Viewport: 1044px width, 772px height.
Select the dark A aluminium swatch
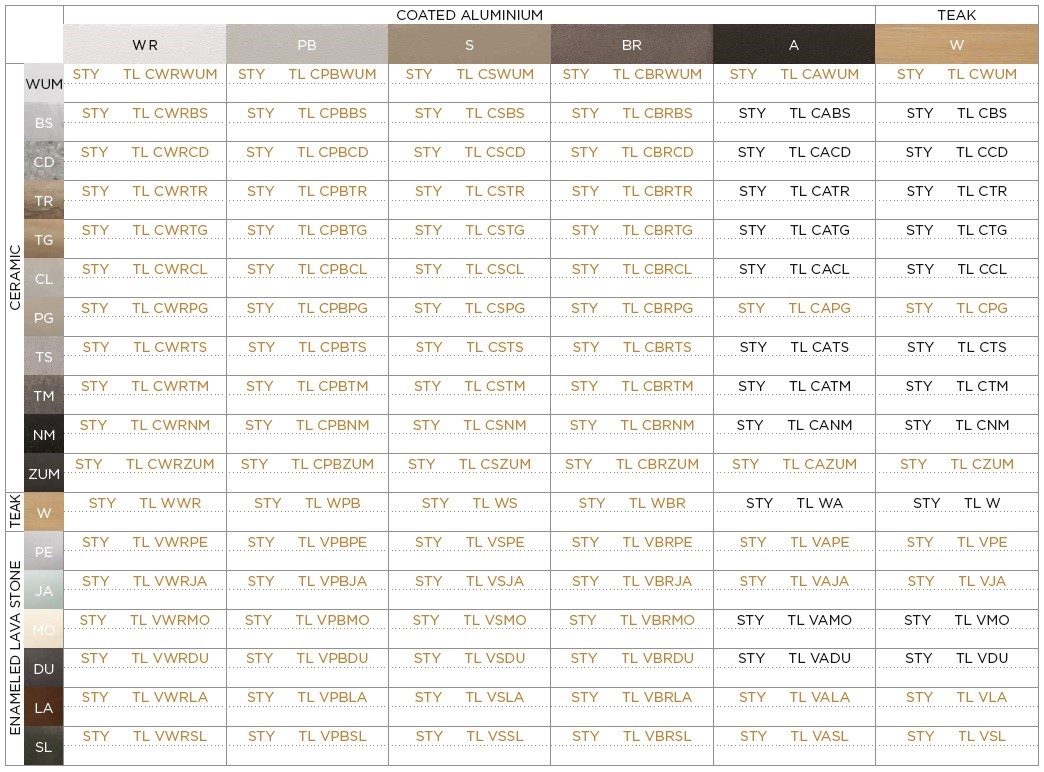(794, 44)
